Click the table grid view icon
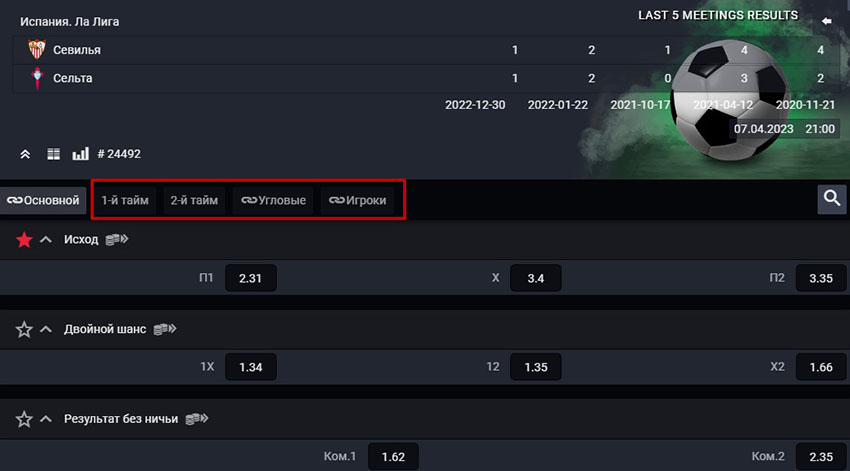850x471 pixels. (54, 154)
